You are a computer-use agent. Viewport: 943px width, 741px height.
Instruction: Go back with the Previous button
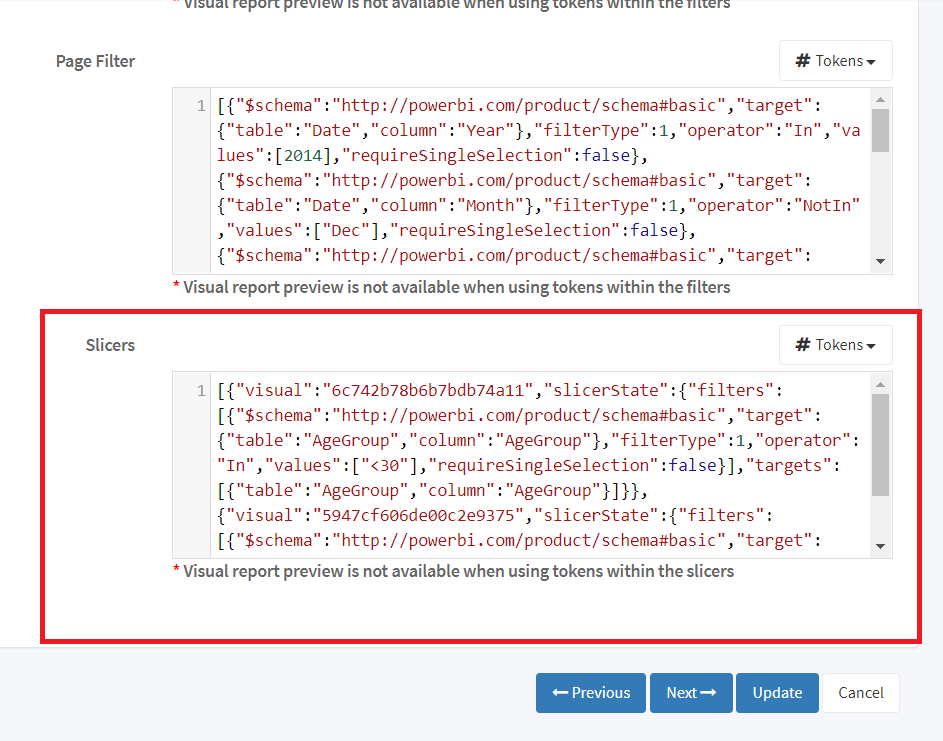tap(591, 693)
